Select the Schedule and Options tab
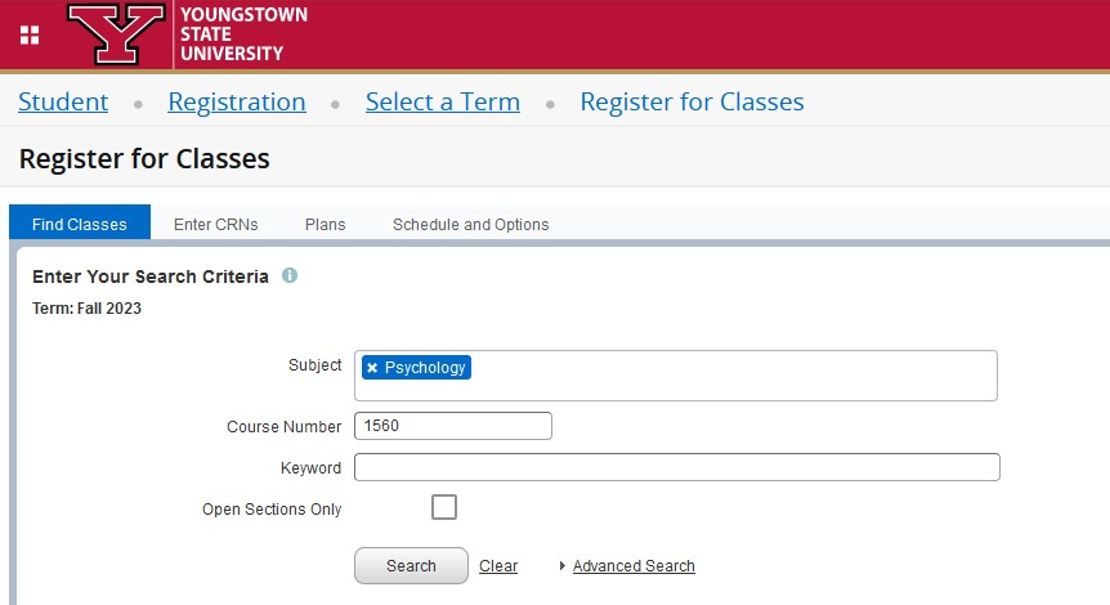Screen dimensions: 1110x605 click(470, 224)
